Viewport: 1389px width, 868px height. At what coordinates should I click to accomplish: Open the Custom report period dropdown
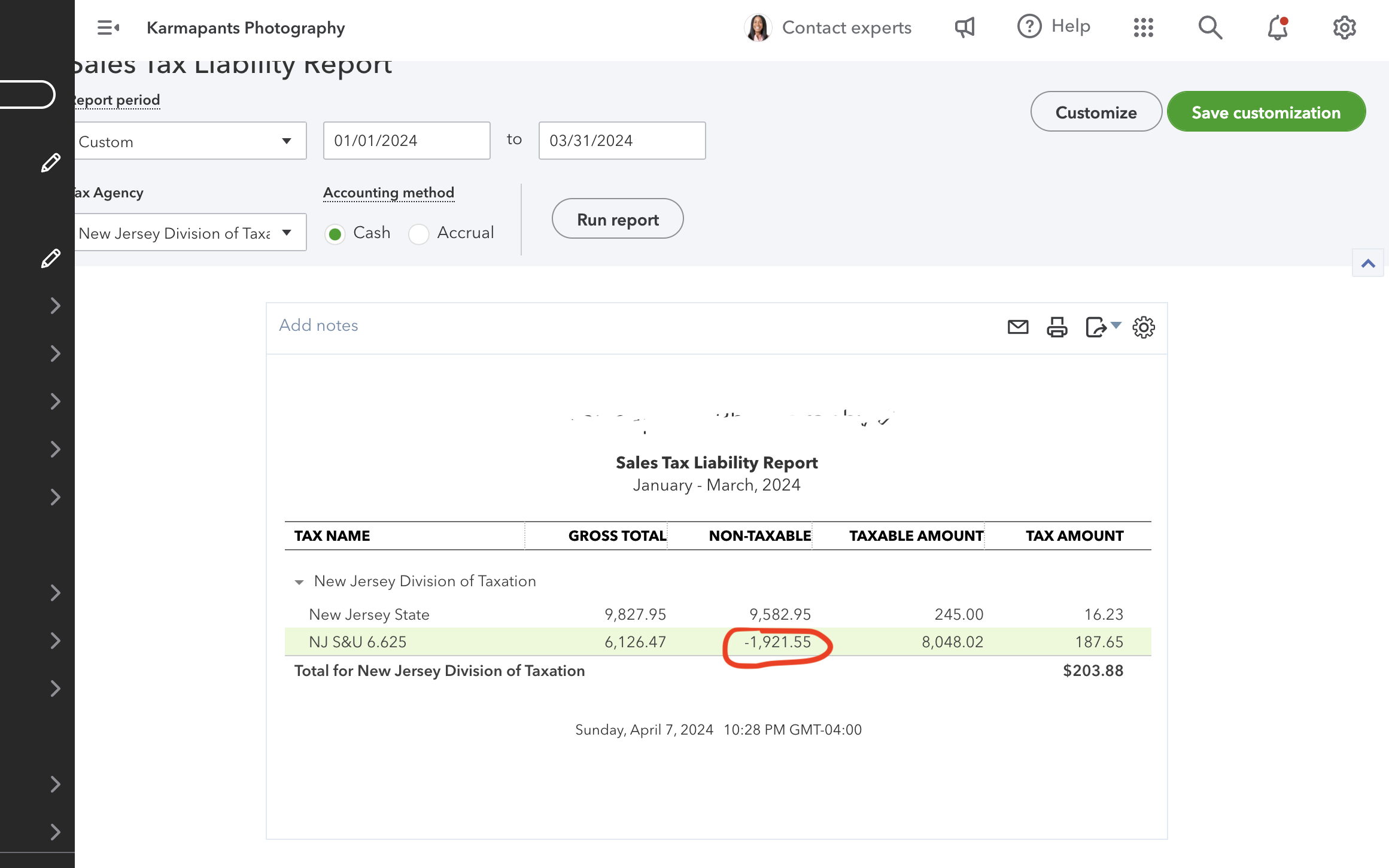coord(189,141)
